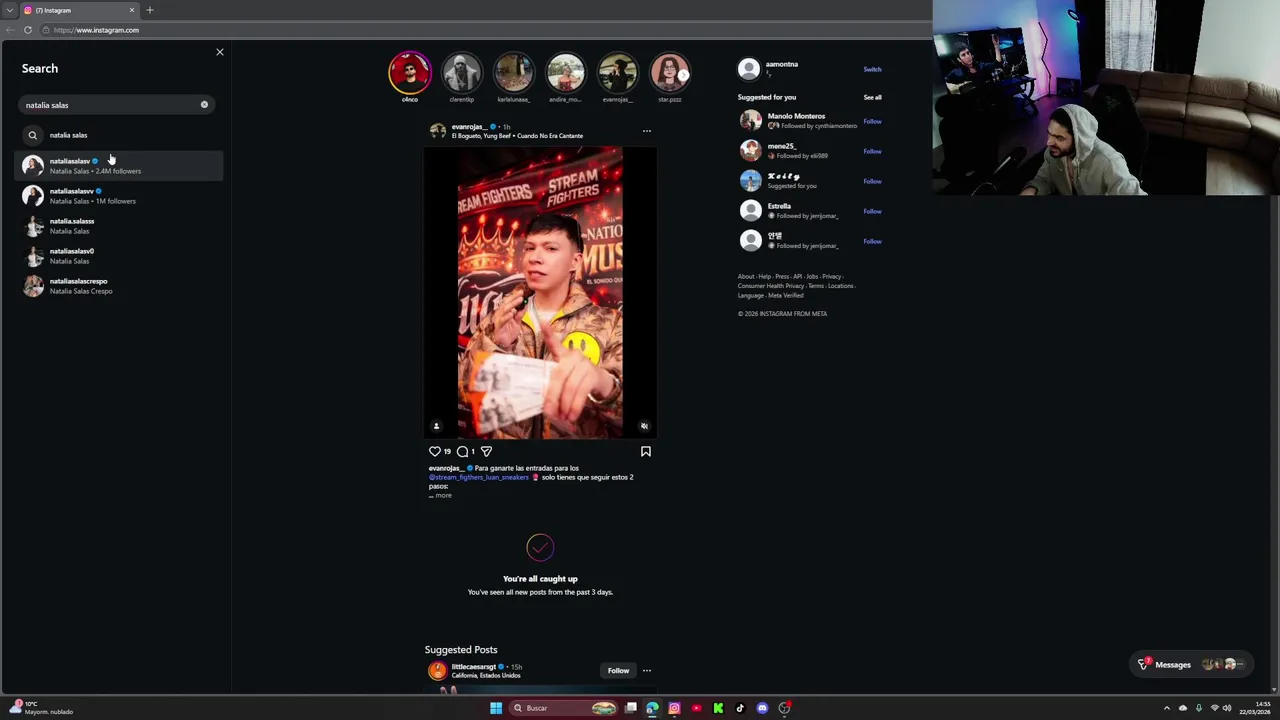Screen dimensions: 1280x720
Task: Open the Instagram app in the taskbar
Action: 674,708
